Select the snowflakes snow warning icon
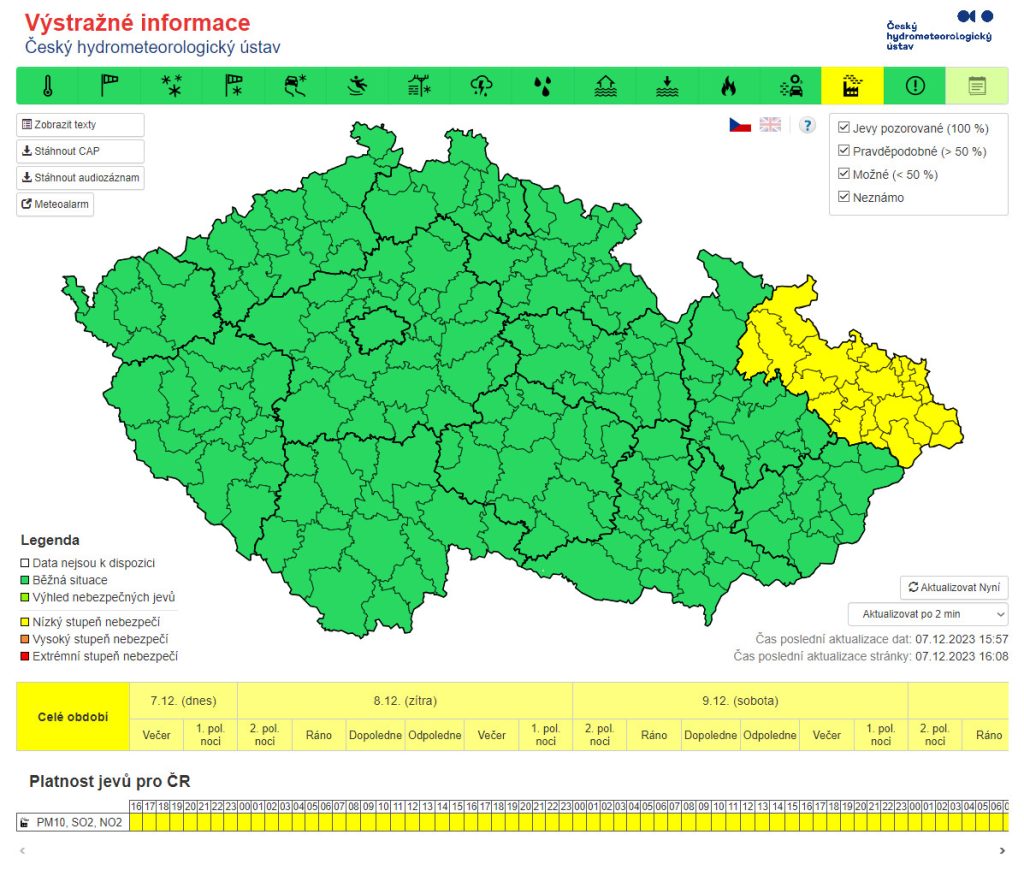 (171, 86)
